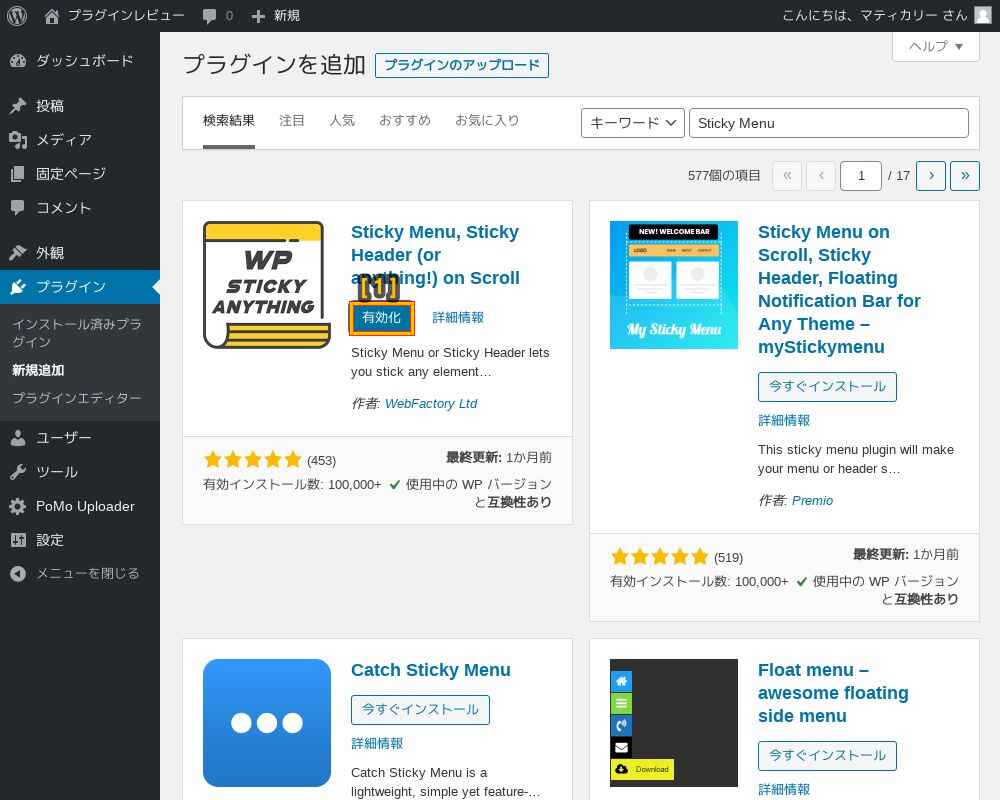1000x800 pixels.
Task: Switch to 検索結果 tab
Action: coord(229,121)
